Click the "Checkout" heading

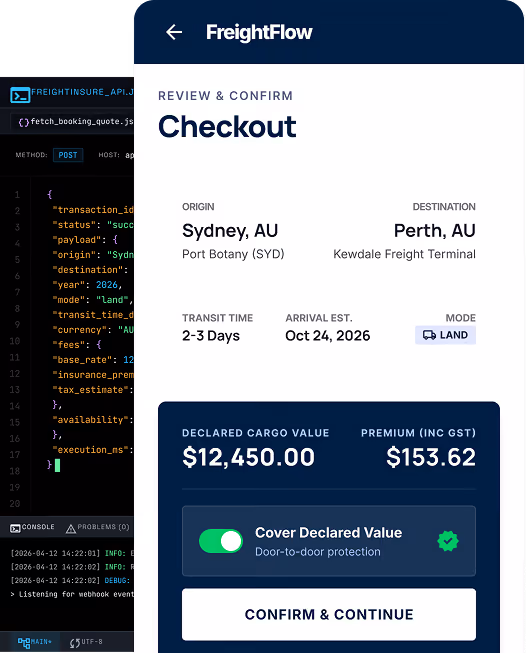(x=227, y=127)
